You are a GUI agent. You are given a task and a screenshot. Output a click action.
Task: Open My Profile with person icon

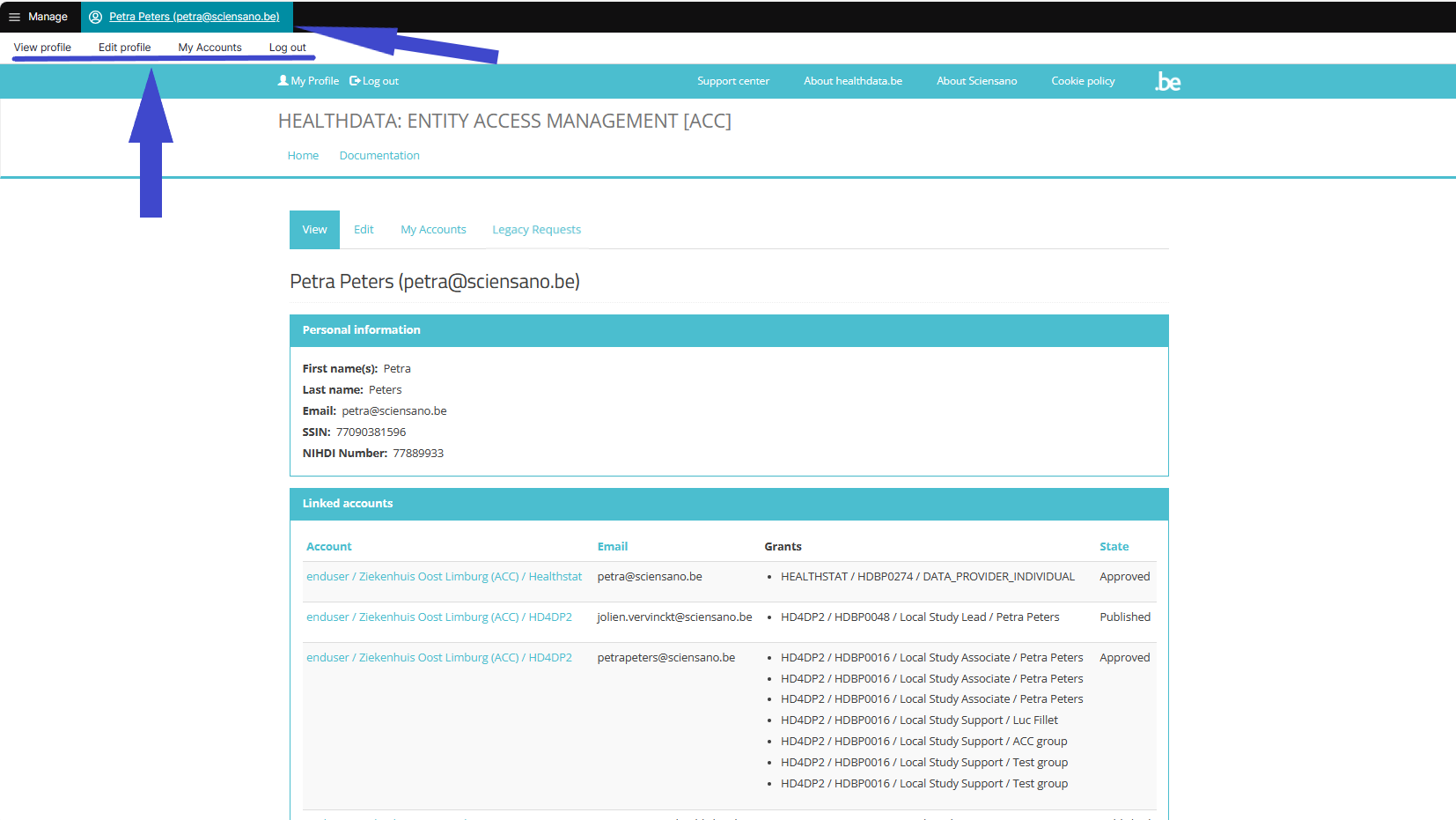(308, 81)
